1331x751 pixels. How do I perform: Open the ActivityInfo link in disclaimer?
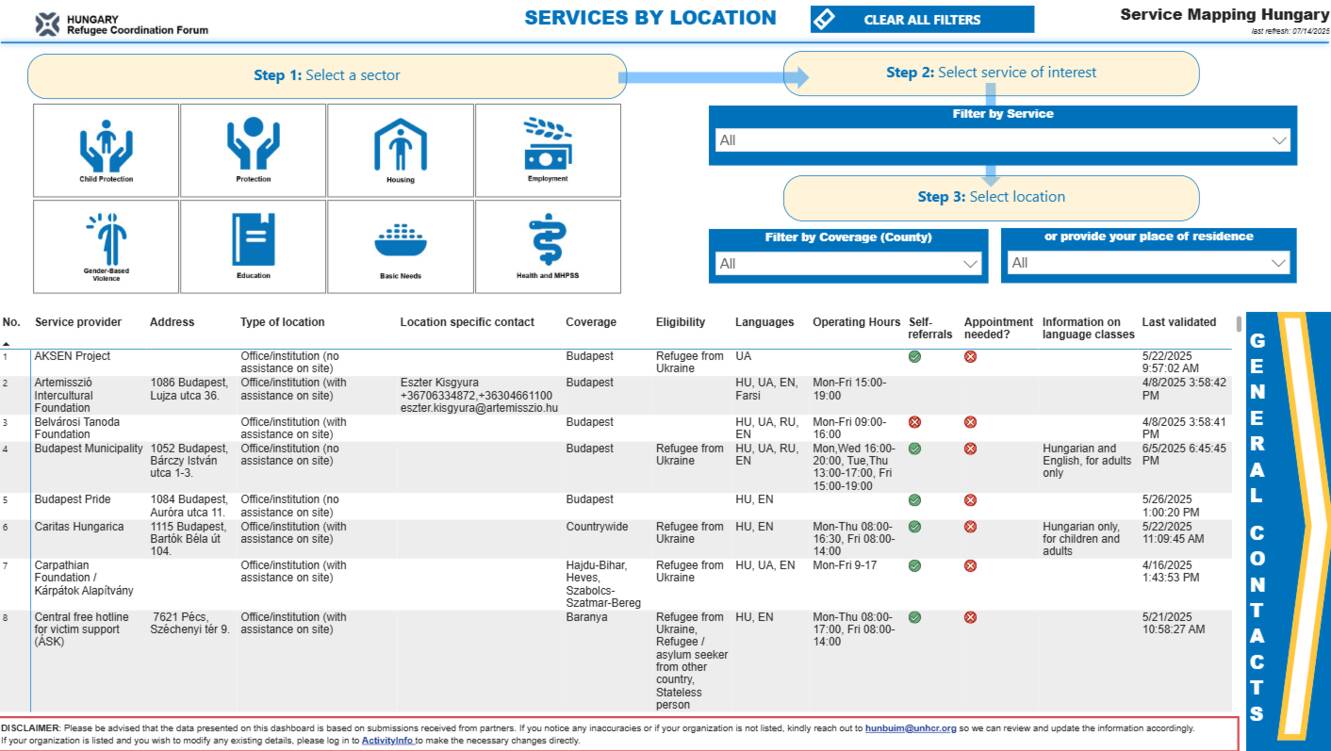tap(388, 741)
